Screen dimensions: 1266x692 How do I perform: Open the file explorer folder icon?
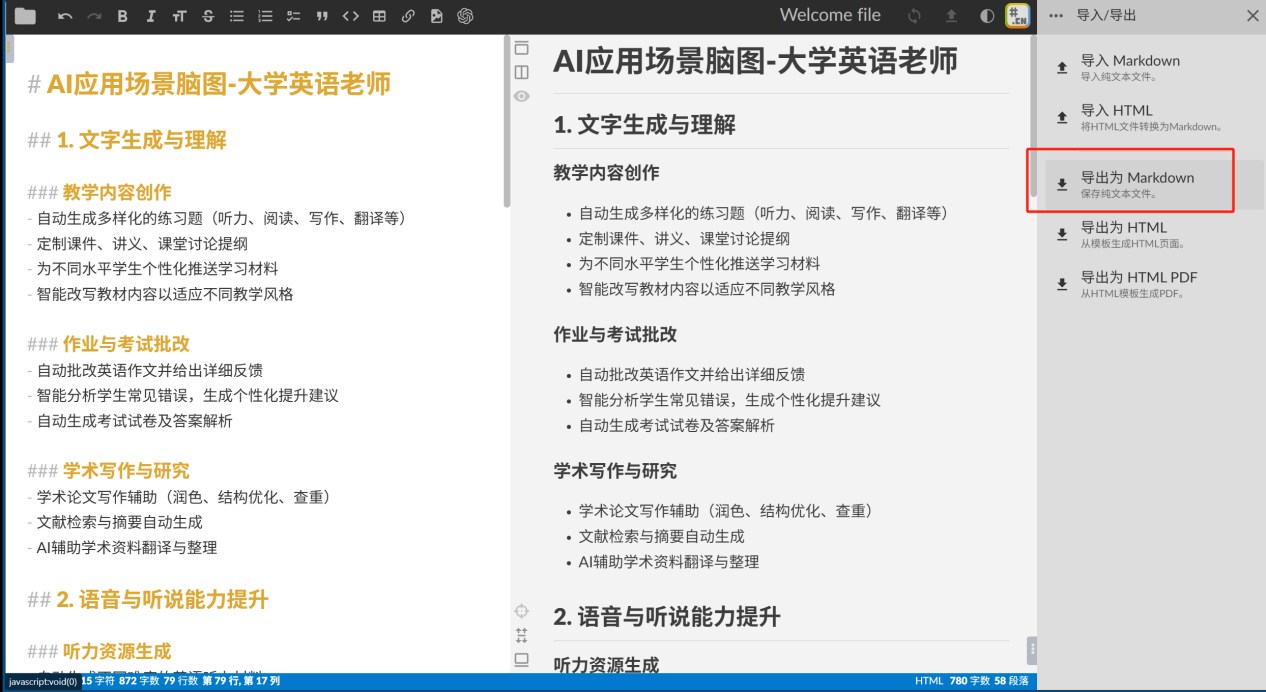click(25, 16)
